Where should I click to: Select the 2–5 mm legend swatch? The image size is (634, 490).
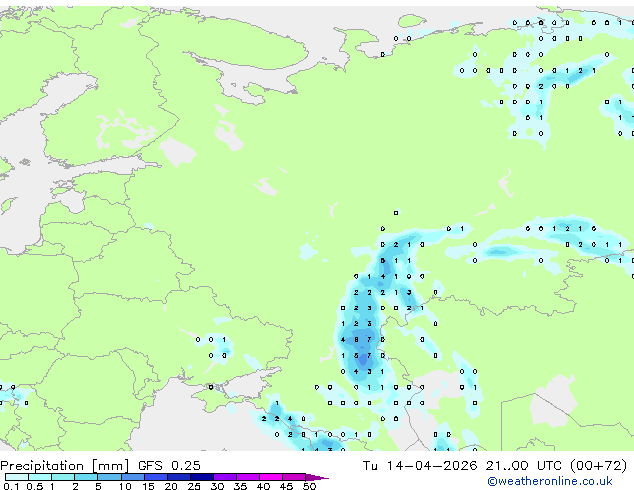pyautogui.click(x=86, y=477)
